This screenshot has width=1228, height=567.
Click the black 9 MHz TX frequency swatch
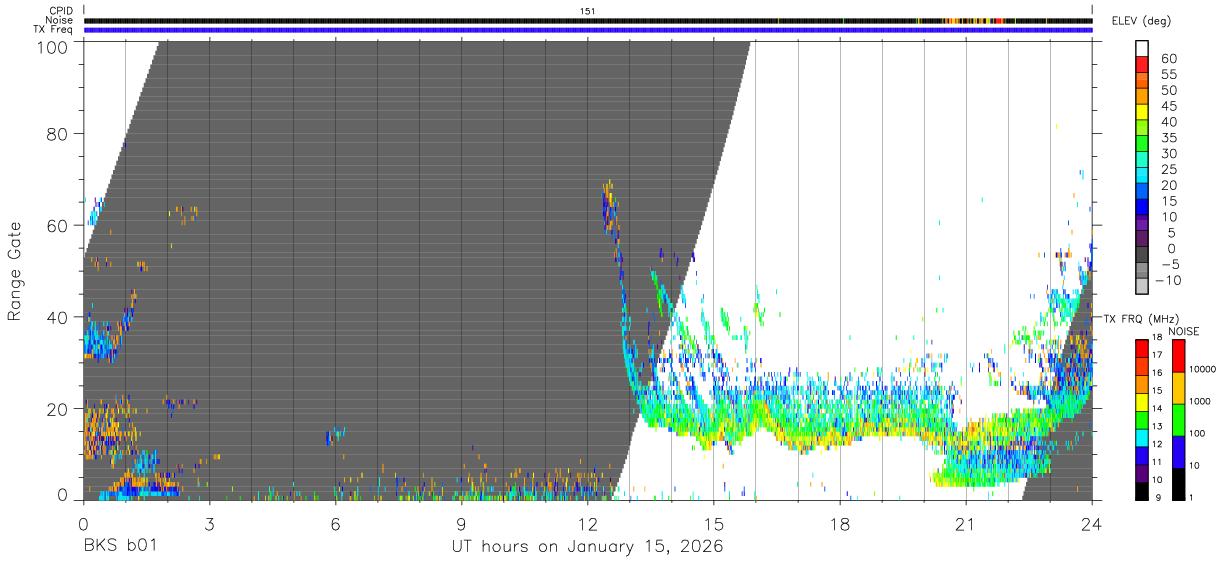coord(1142,491)
